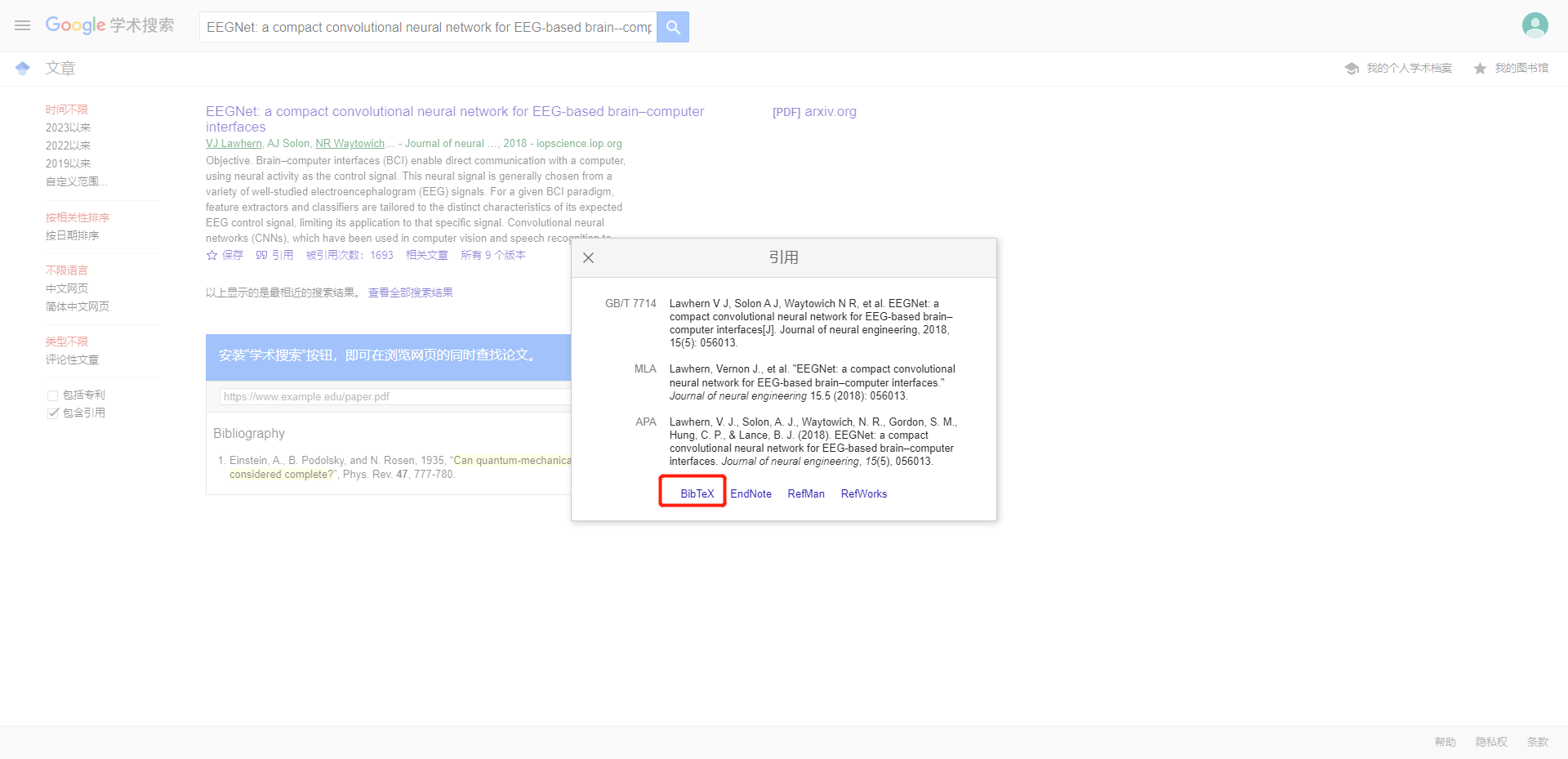Image resolution: width=1568 pixels, height=759 pixels.
Task: Filter to 评论性文章
Action: click(x=73, y=359)
